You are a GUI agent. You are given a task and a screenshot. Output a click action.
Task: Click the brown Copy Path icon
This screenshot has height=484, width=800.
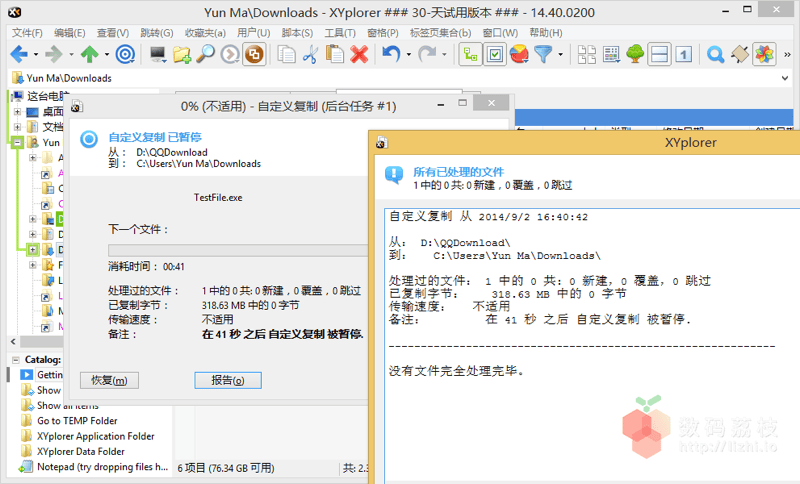pyautogui.click(x=255, y=54)
